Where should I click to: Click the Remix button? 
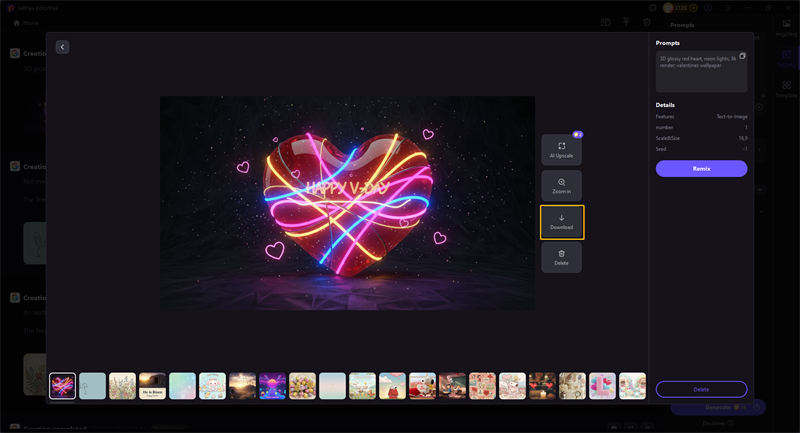(x=702, y=168)
